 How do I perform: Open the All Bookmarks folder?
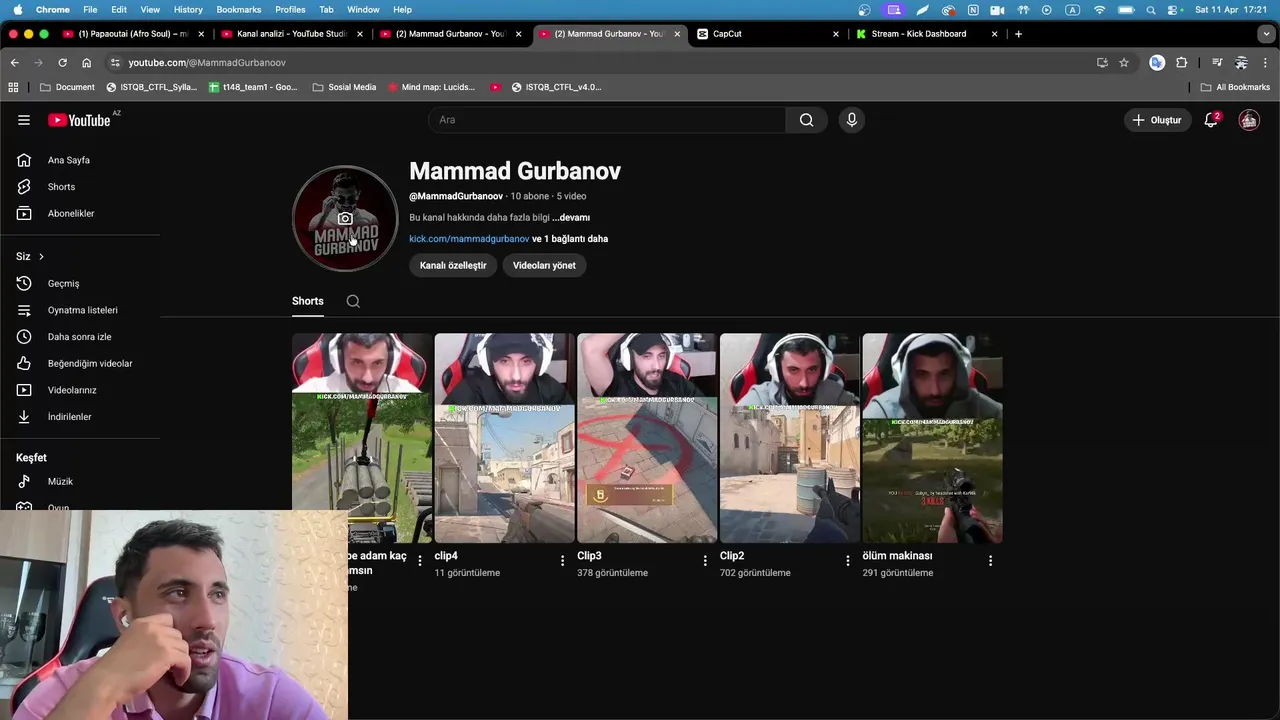tap(1235, 87)
